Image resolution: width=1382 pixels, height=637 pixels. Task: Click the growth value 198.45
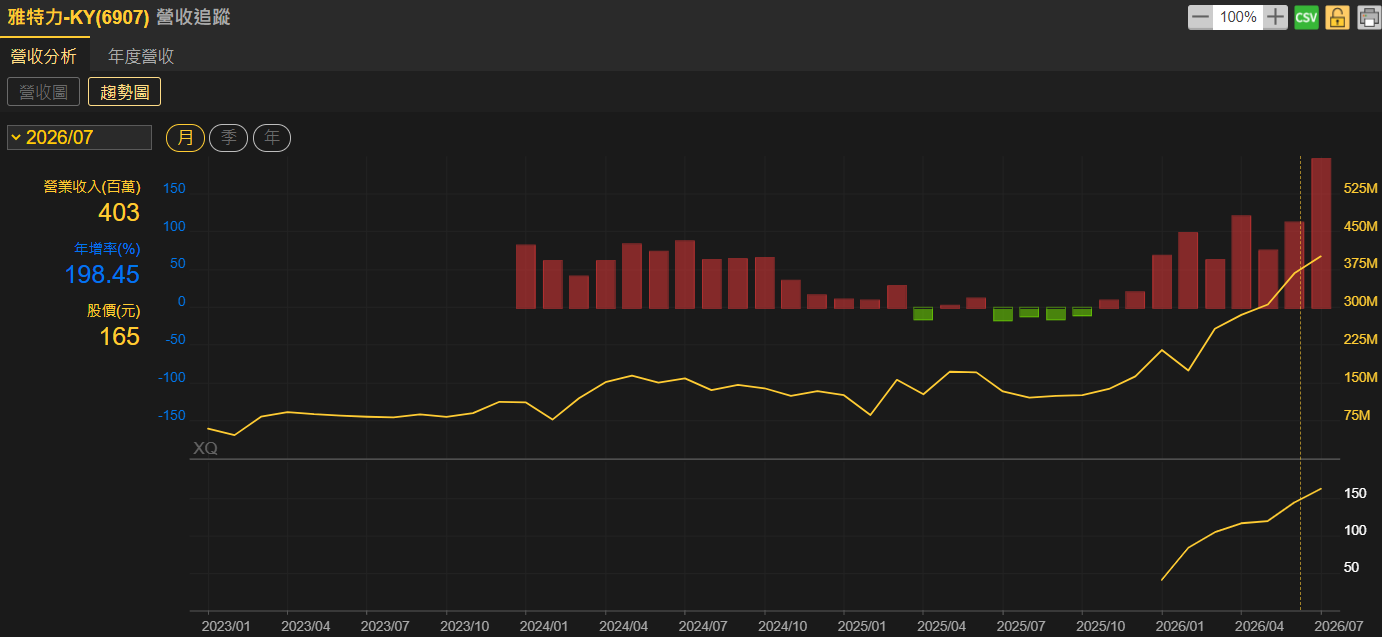tap(102, 274)
